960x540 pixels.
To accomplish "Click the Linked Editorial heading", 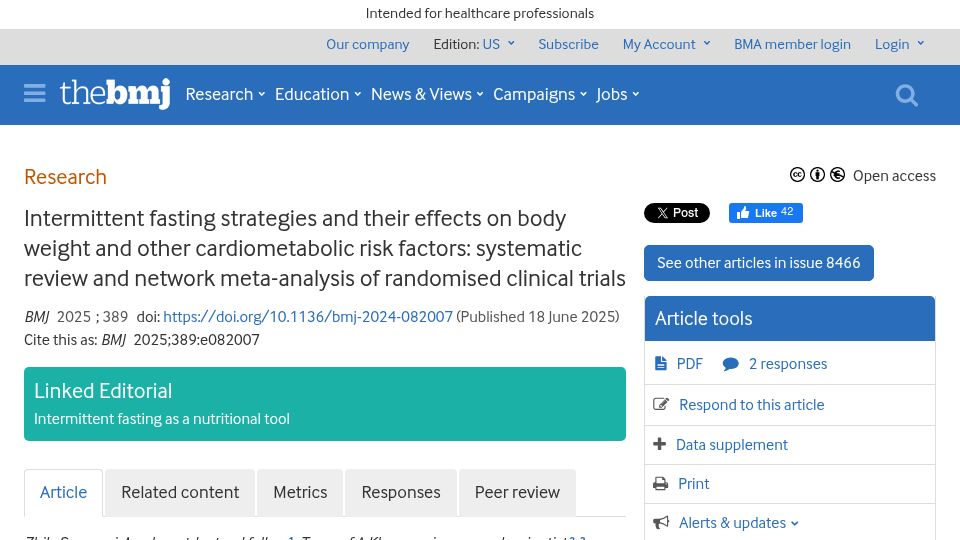I will click(x=103, y=391).
